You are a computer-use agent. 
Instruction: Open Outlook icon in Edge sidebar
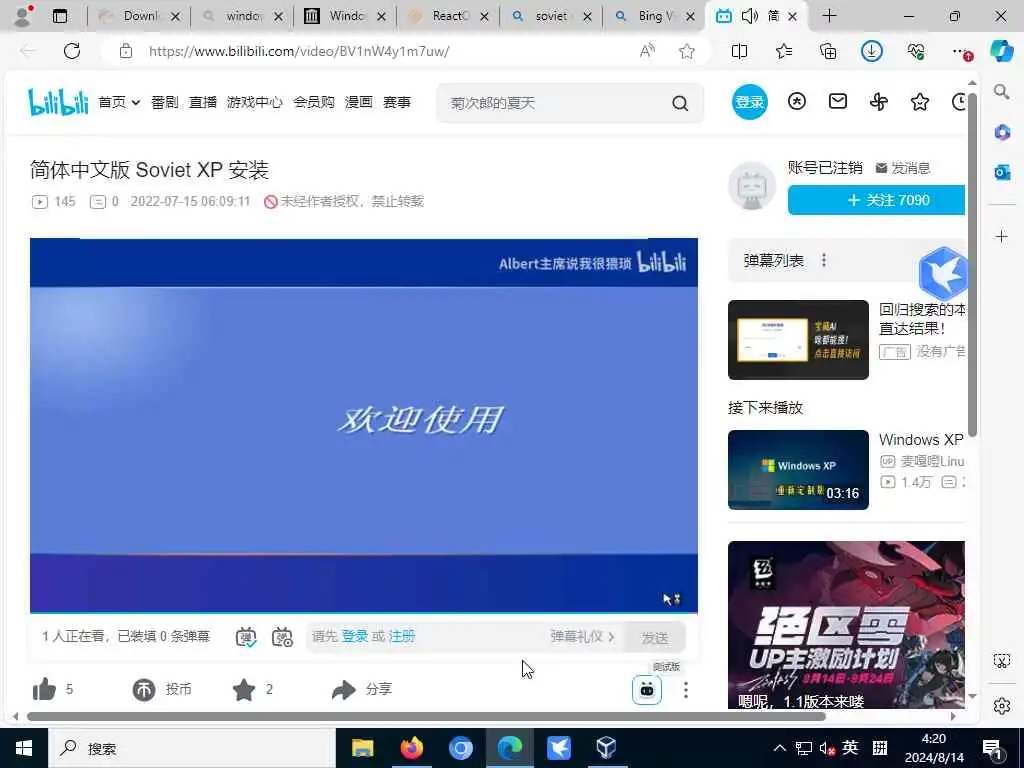tap(1002, 172)
